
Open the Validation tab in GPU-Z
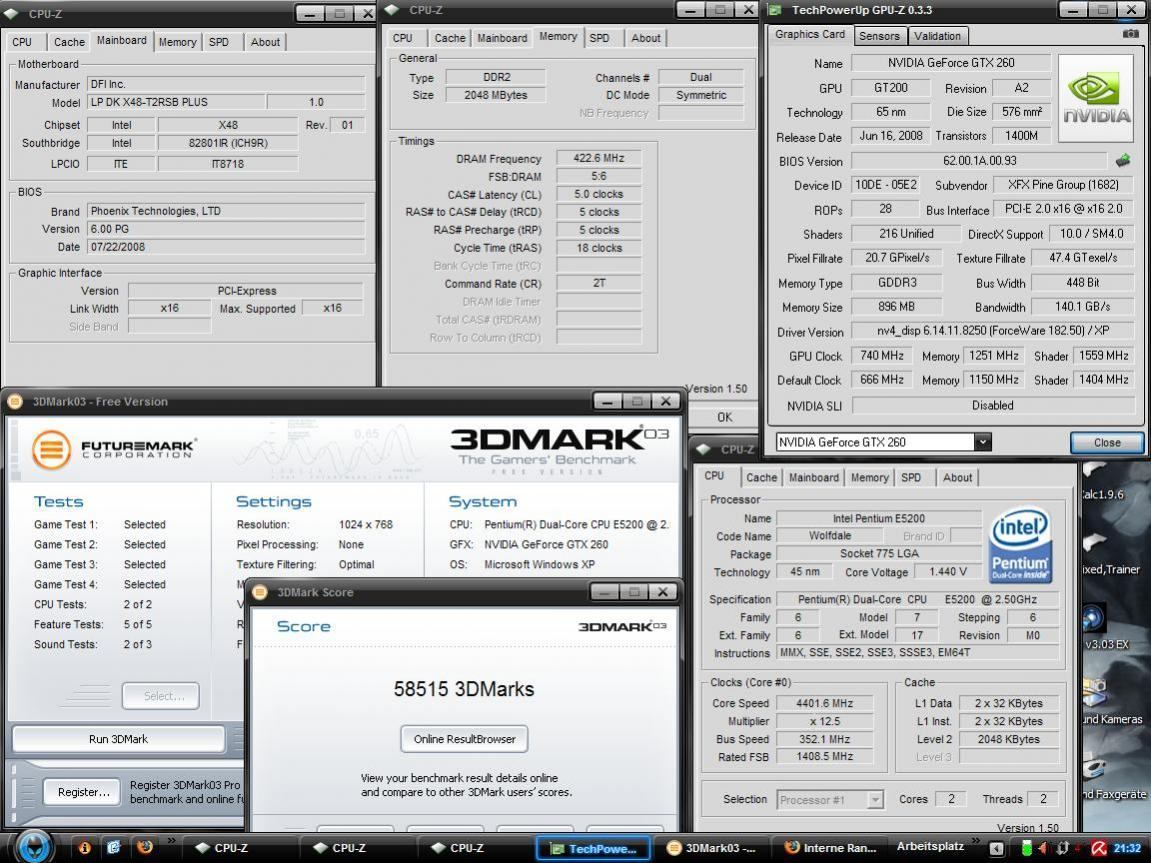click(937, 35)
